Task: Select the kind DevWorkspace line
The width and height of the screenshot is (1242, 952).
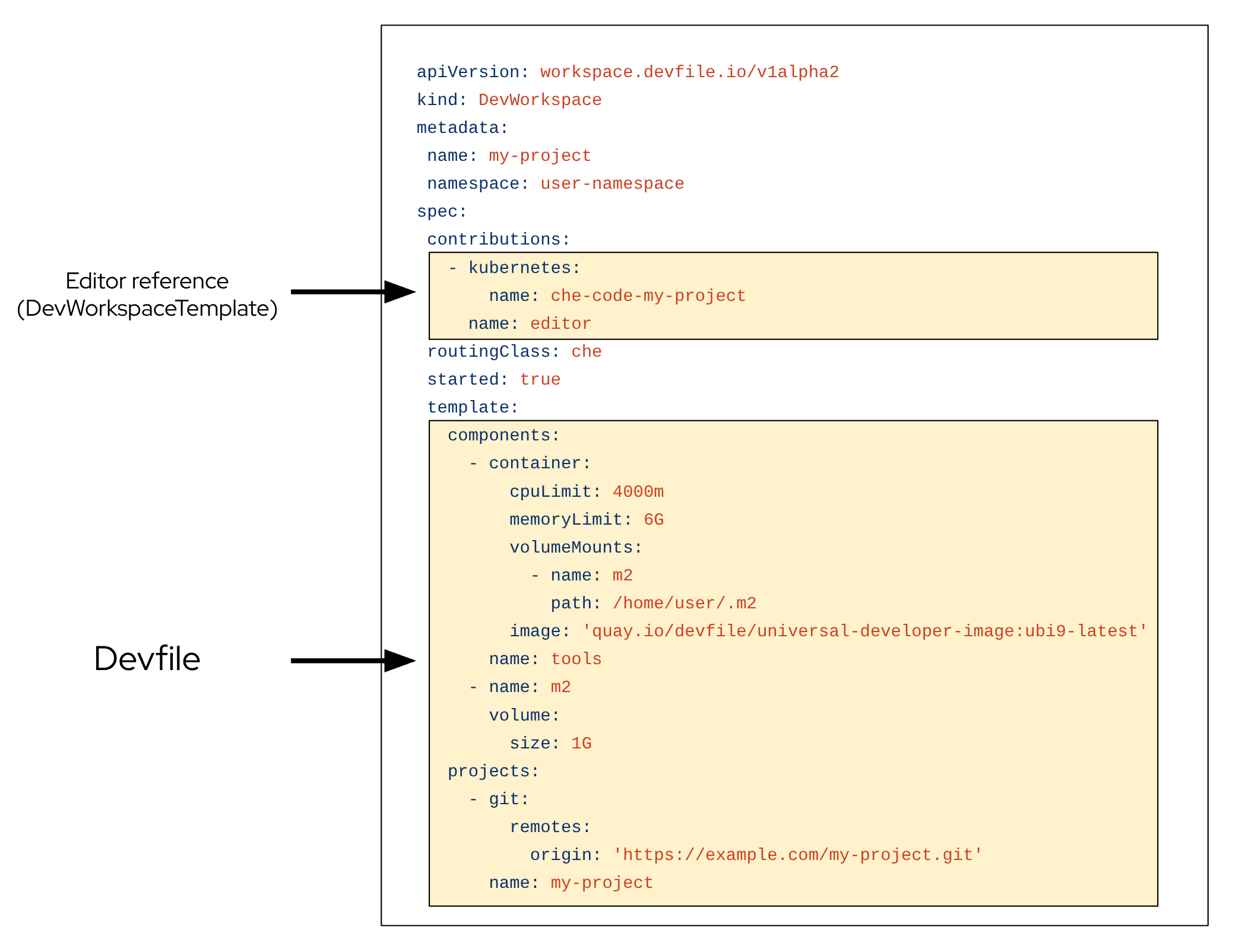Action: 508,100
